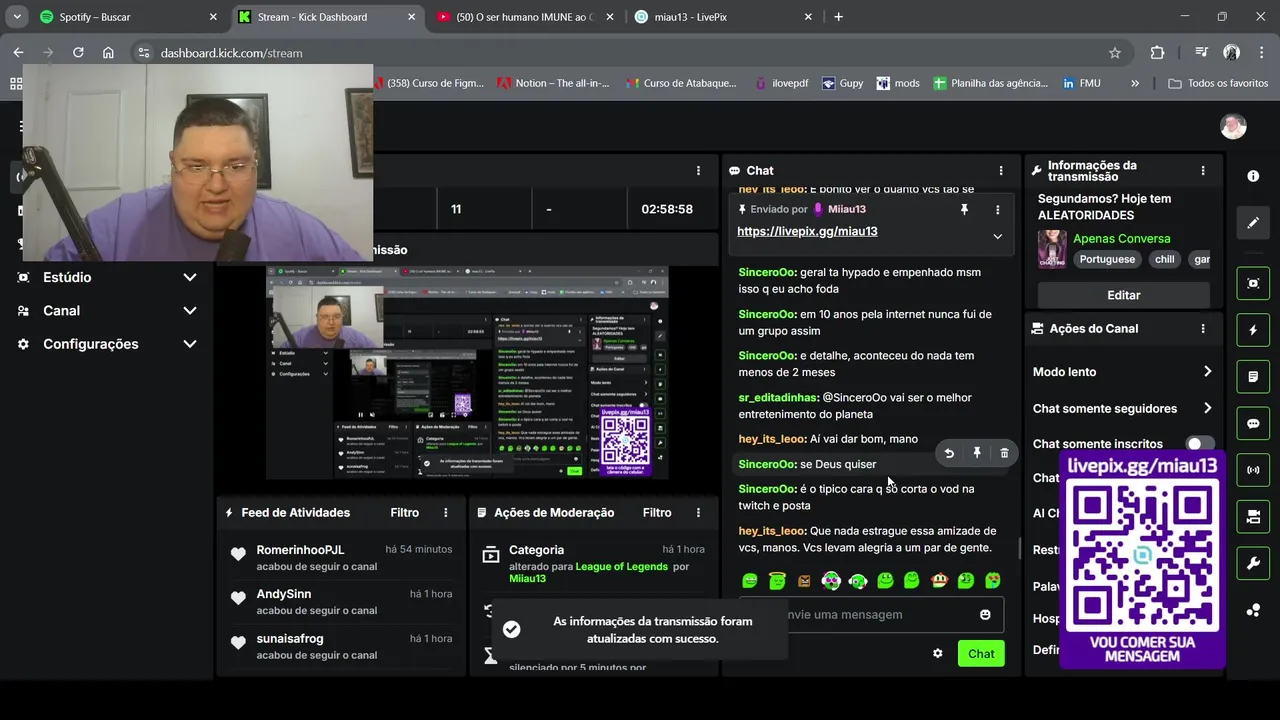The width and height of the screenshot is (1280, 720).
Task: Open 'Informações da transmissão' panel options menu
Action: (x=1203, y=171)
